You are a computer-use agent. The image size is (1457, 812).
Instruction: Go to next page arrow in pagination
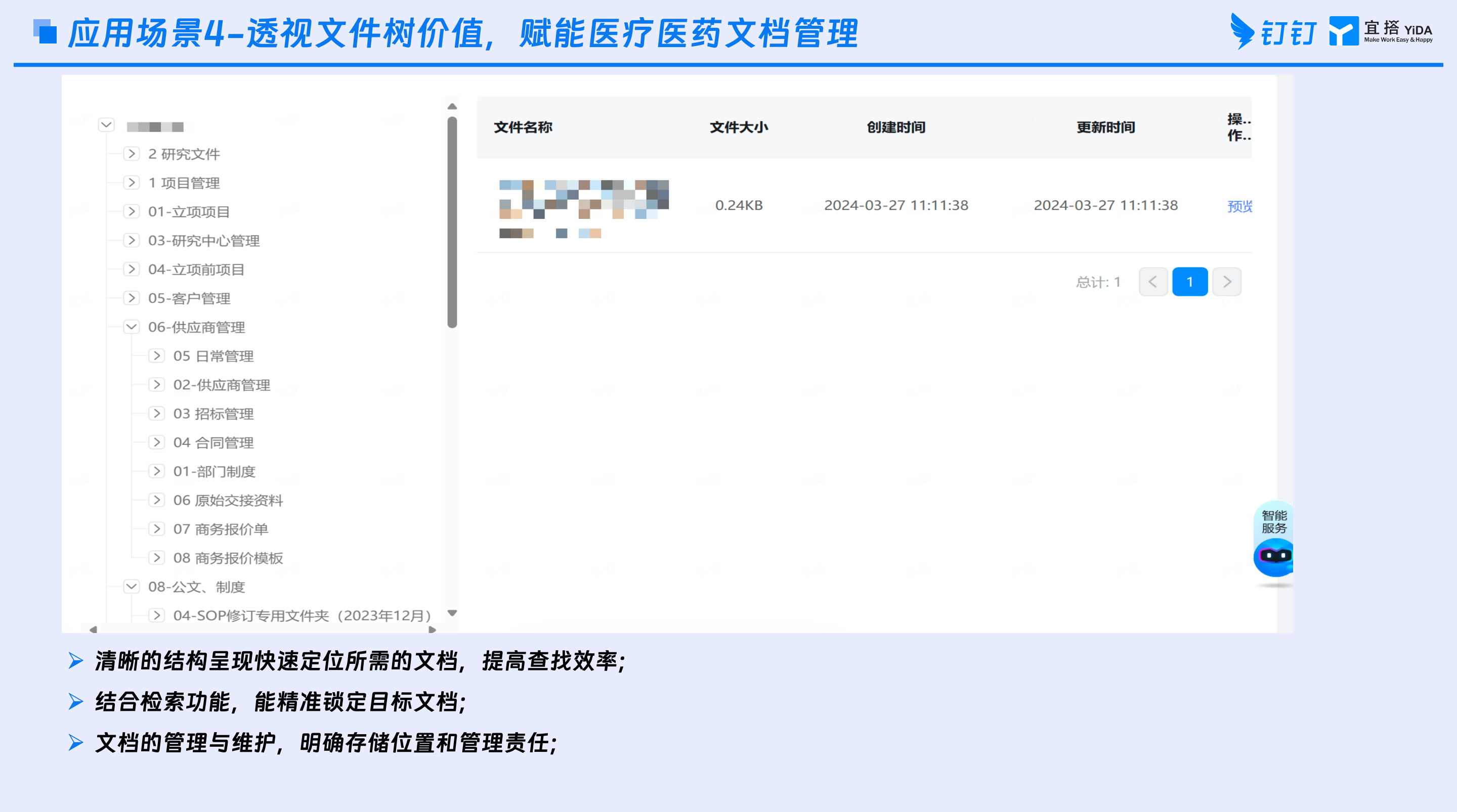pyautogui.click(x=1227, y=282)
